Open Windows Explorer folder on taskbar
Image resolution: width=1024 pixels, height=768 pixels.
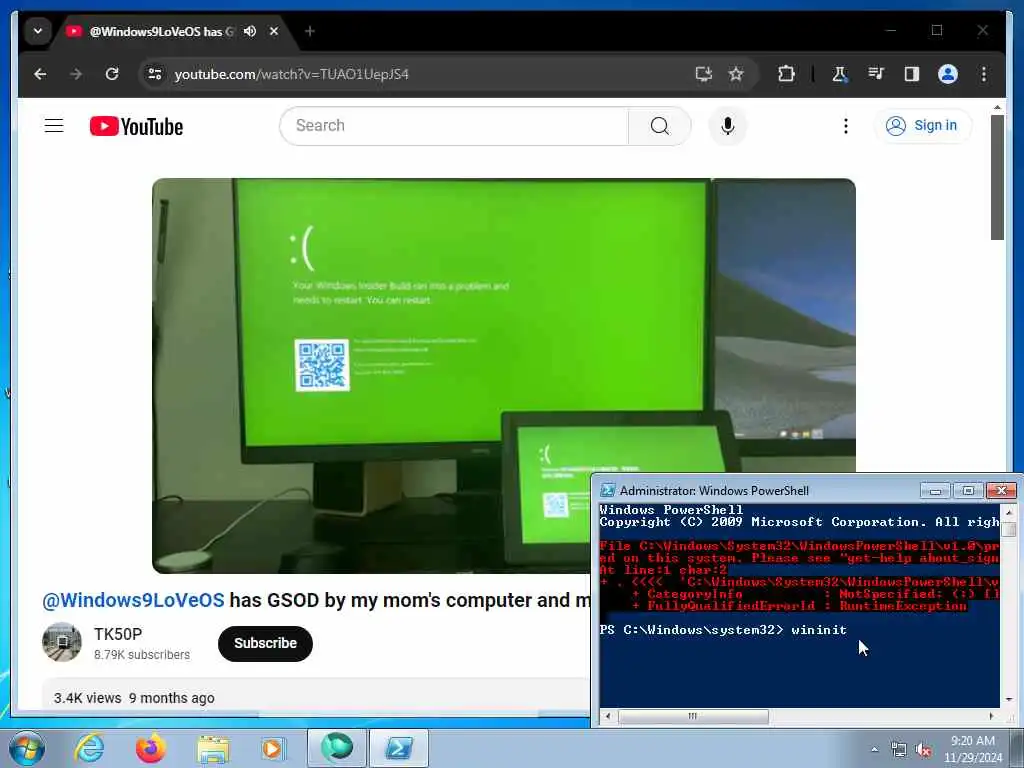[x=213, y=748]
